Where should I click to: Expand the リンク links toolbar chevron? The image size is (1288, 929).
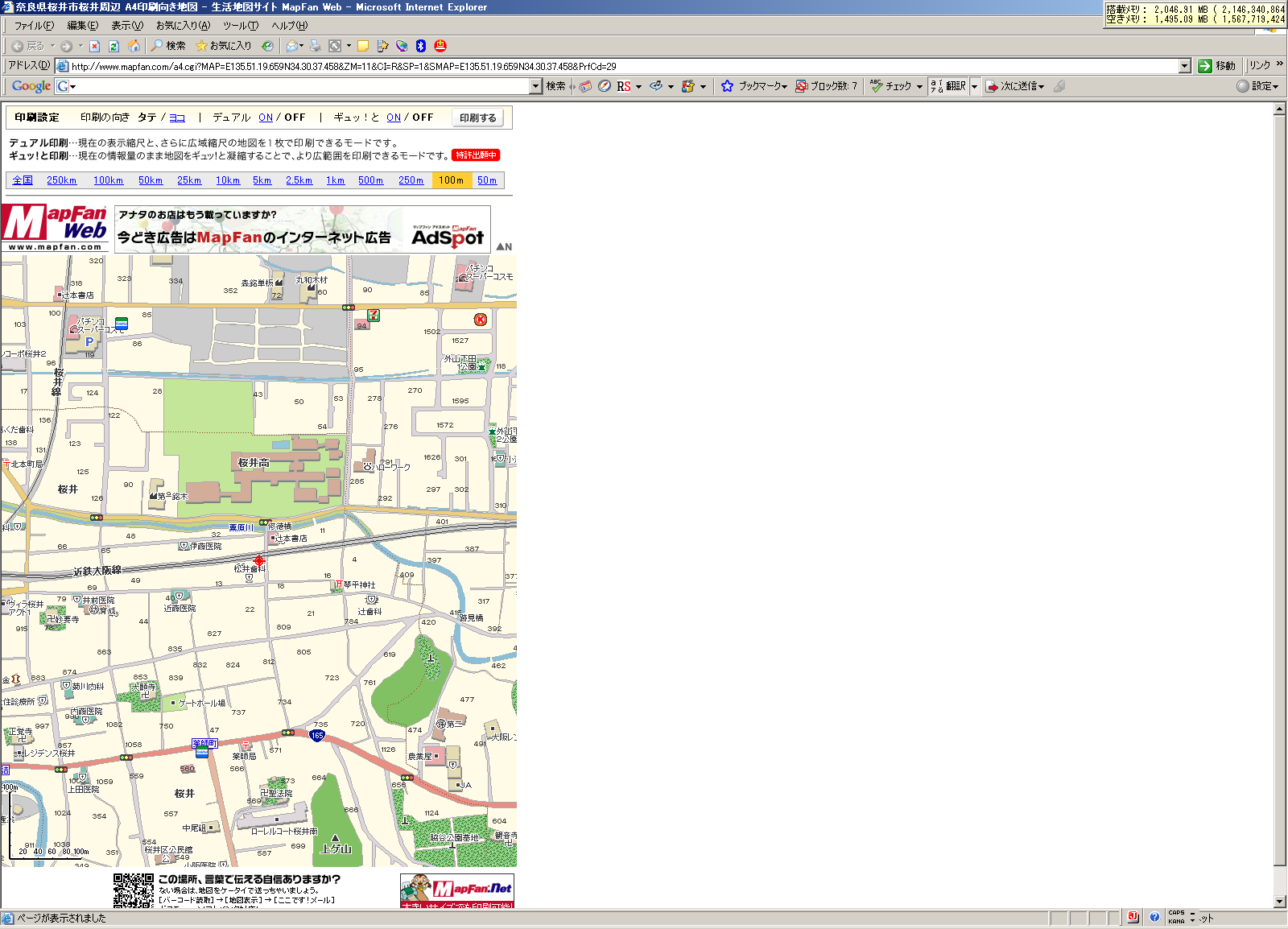(1279, 64)
